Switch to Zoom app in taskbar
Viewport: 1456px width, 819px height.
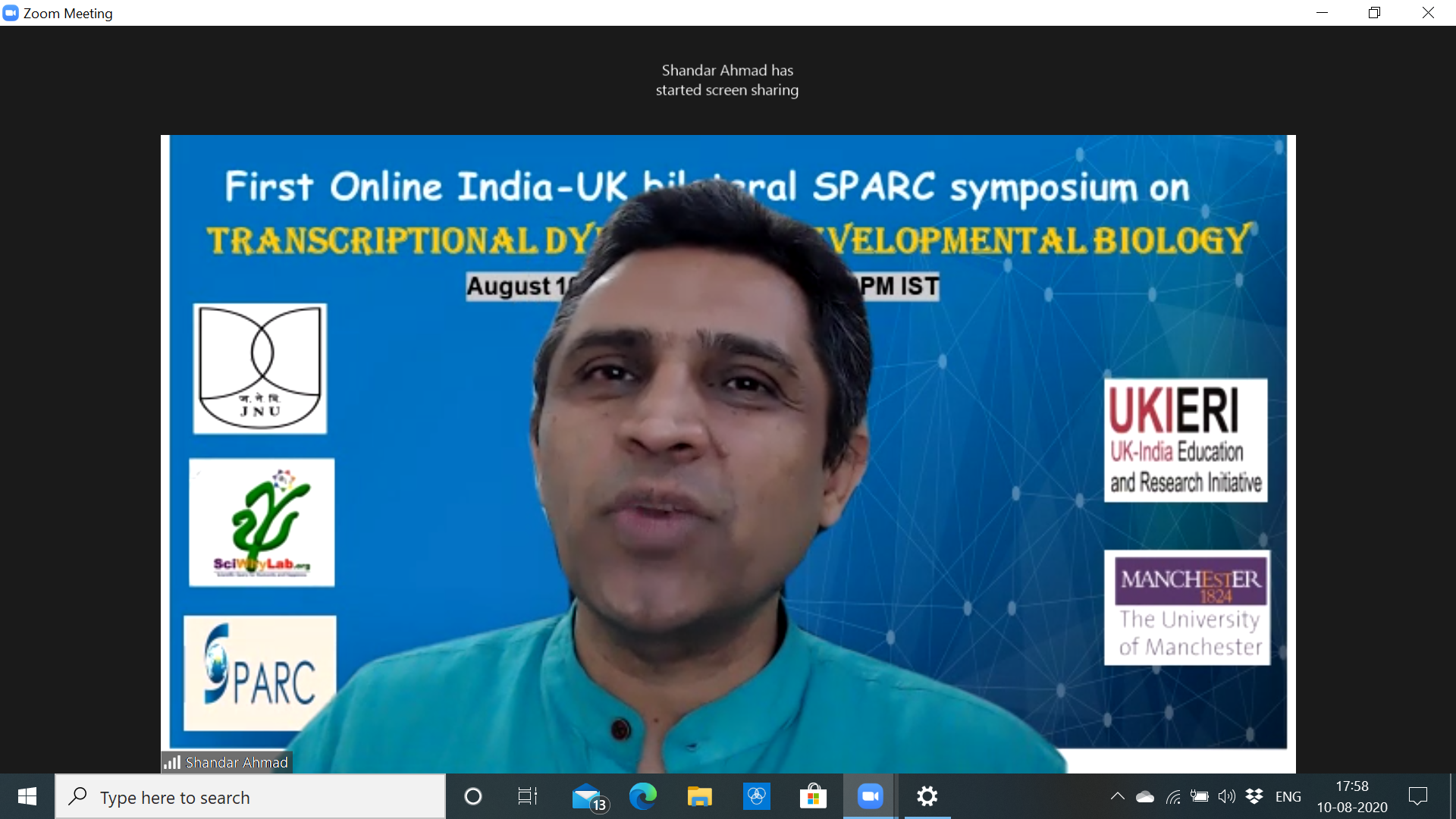[x=870, y=796]
